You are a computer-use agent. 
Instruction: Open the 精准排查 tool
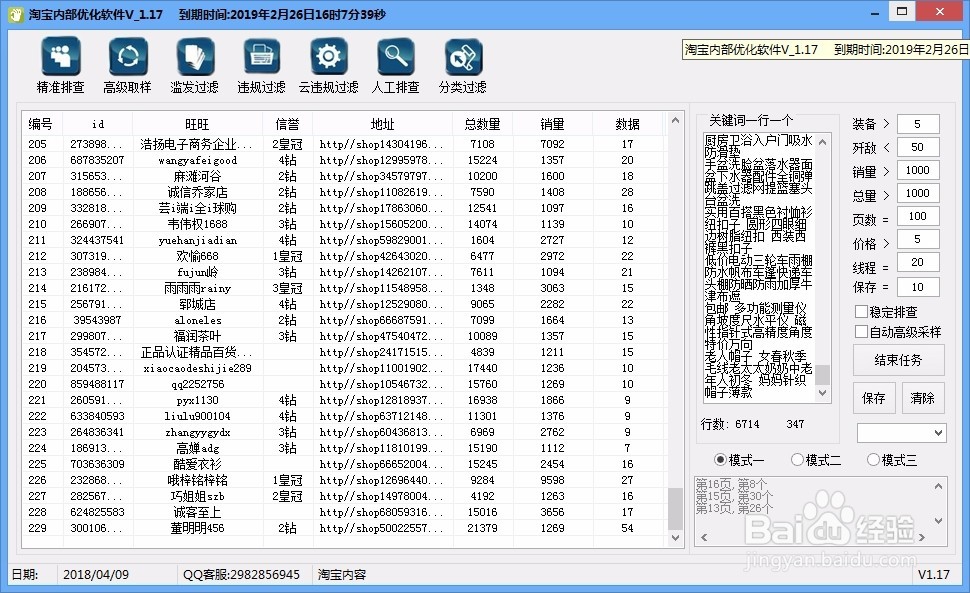click(61, 66)
